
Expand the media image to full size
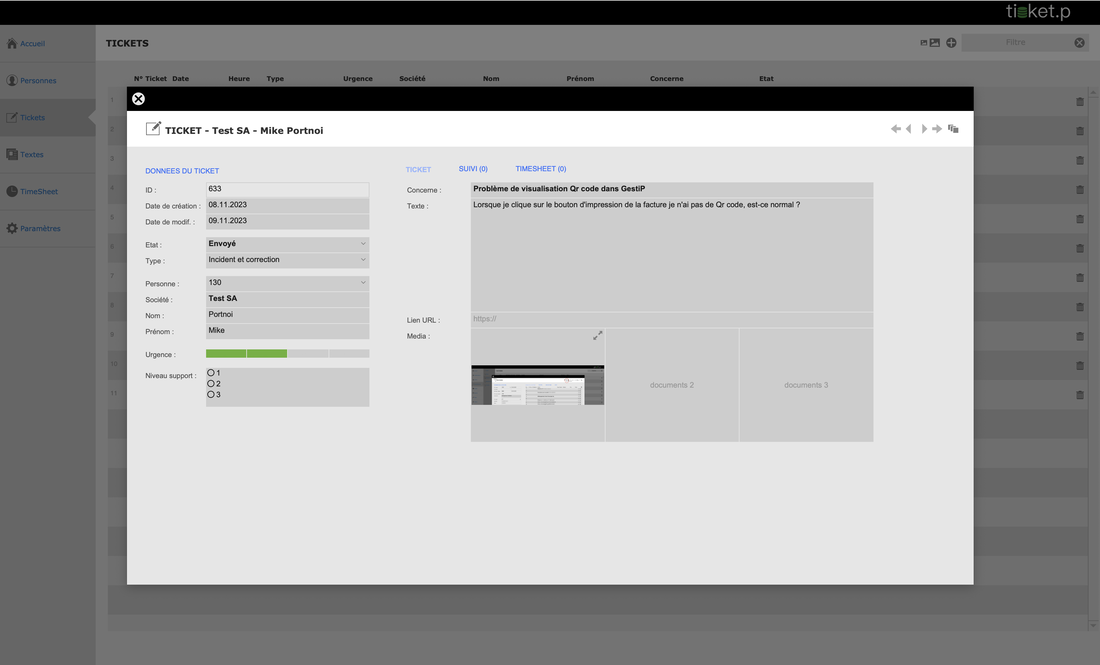point(597,336)
